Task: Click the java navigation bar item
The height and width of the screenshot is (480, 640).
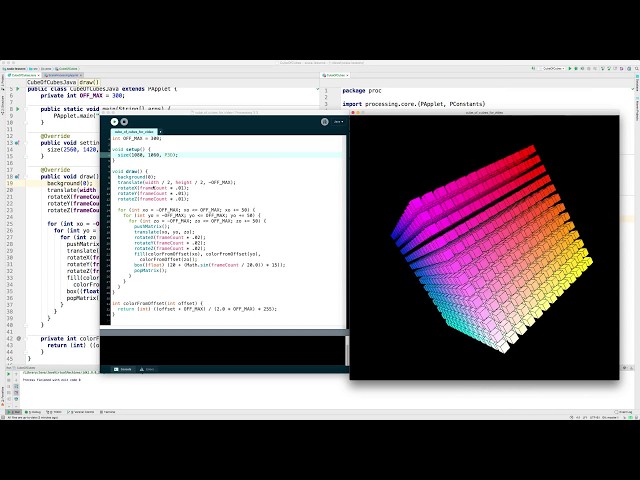Action: tap(46, 69)
